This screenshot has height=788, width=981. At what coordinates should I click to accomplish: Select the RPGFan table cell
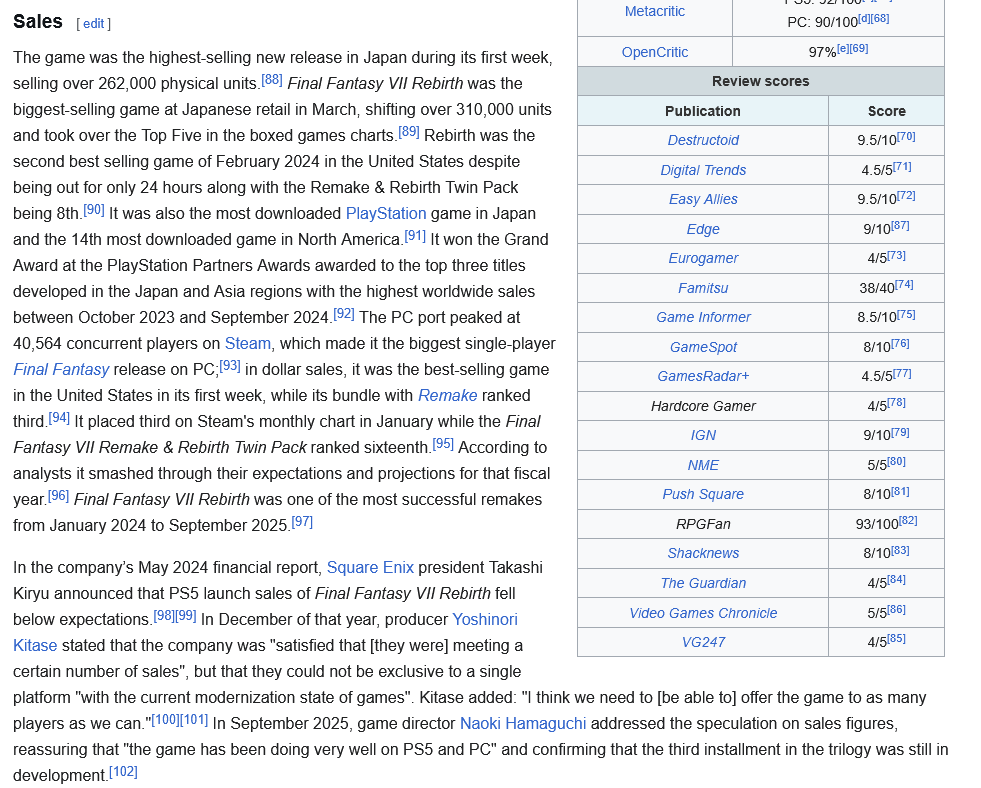click(x=703, y=524)
